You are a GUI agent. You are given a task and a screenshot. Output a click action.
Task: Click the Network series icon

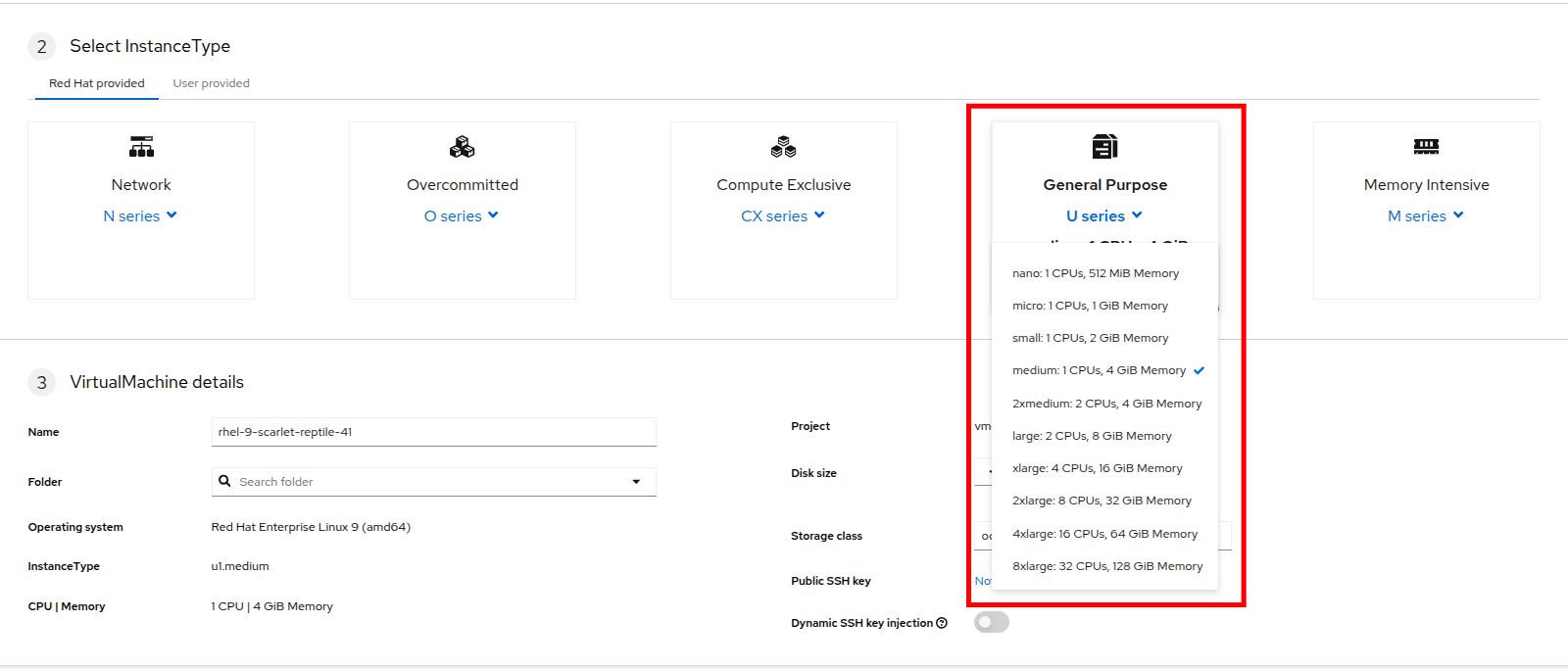tap(141, 147)
